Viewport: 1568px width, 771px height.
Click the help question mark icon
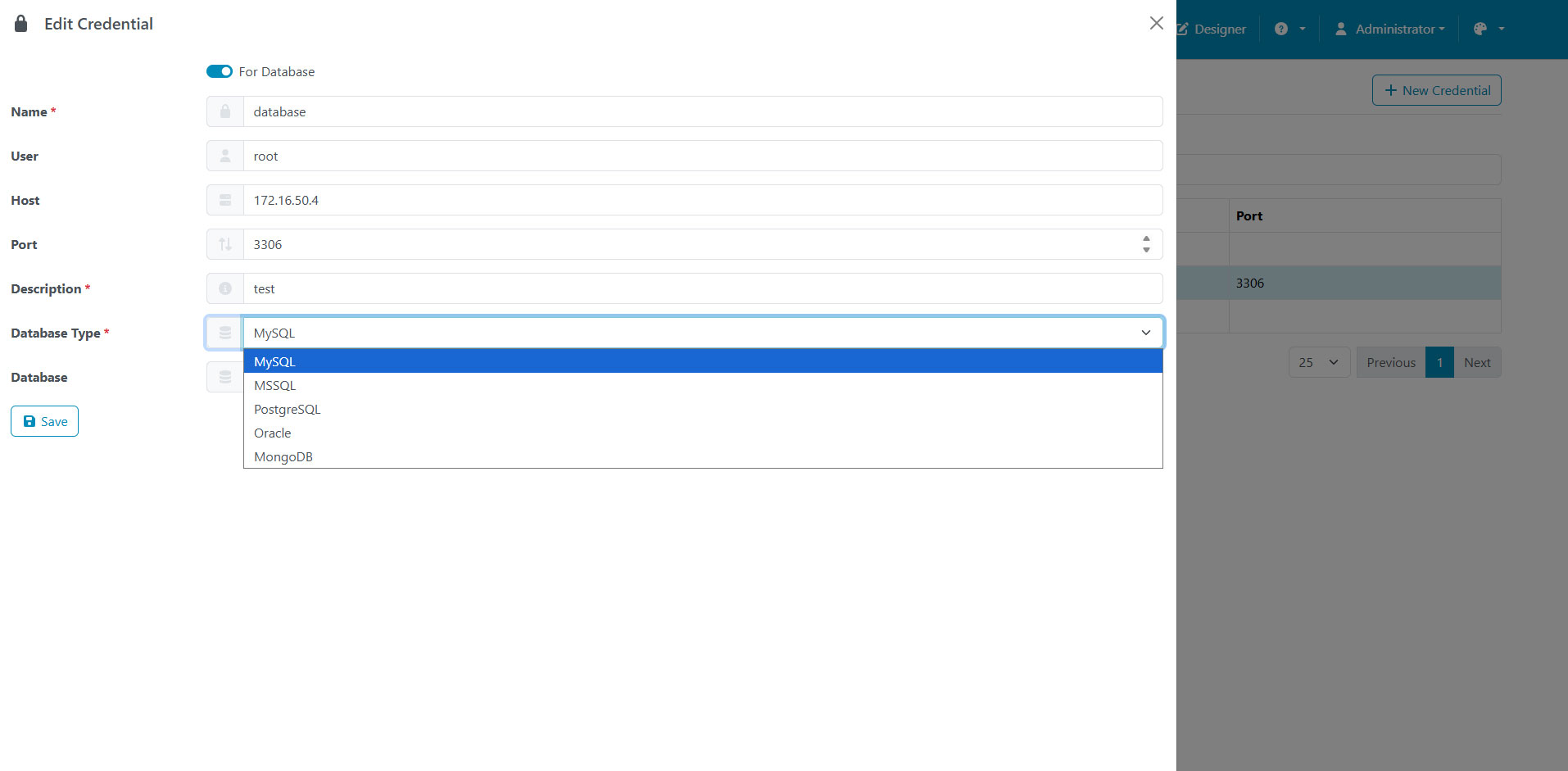point(1281,29)
